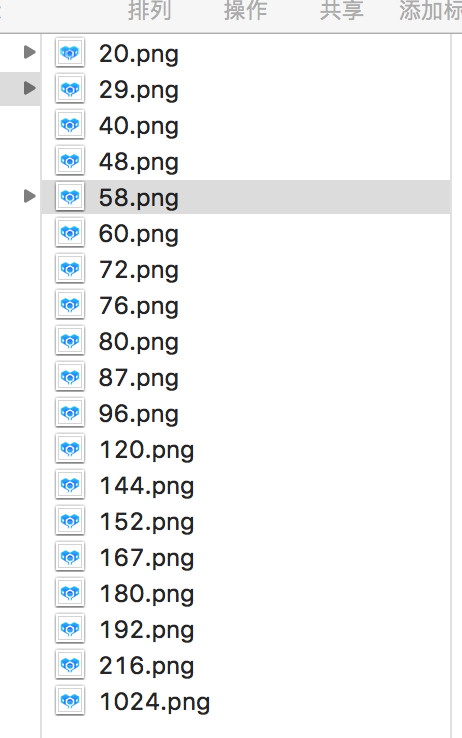Click the 共享 share toolbar button
The image size is (462, 738).
342,10
